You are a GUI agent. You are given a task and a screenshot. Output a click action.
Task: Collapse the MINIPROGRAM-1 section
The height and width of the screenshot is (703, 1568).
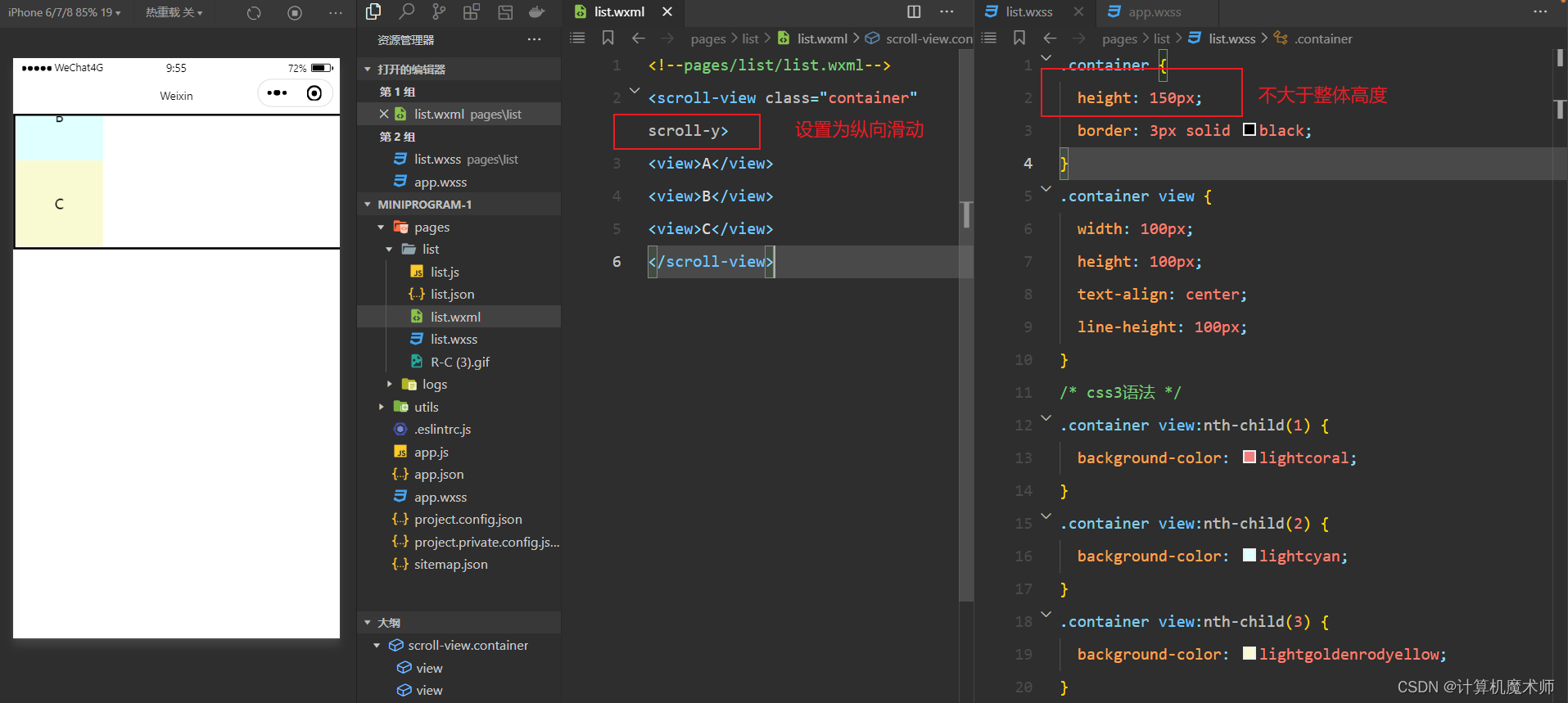tap(368, 205)
